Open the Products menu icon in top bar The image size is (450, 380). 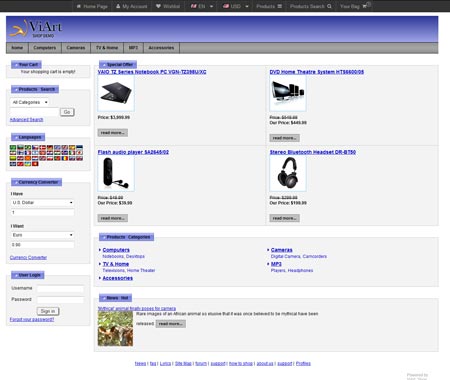280,6
